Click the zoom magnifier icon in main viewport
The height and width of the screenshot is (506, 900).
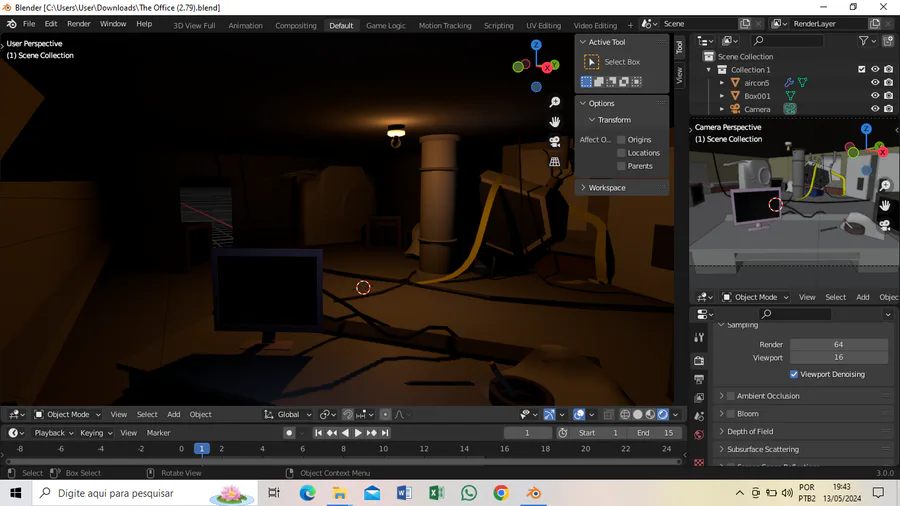(555, 102)
